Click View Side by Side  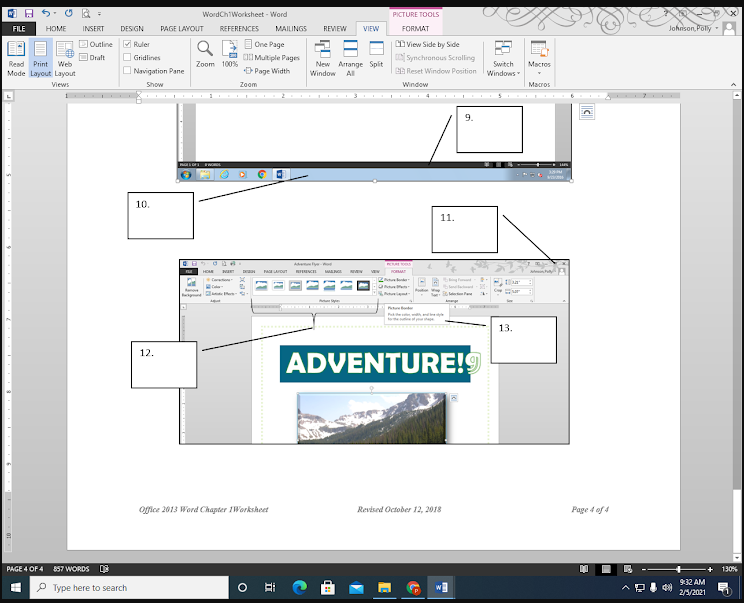click(x=428, y=44)
